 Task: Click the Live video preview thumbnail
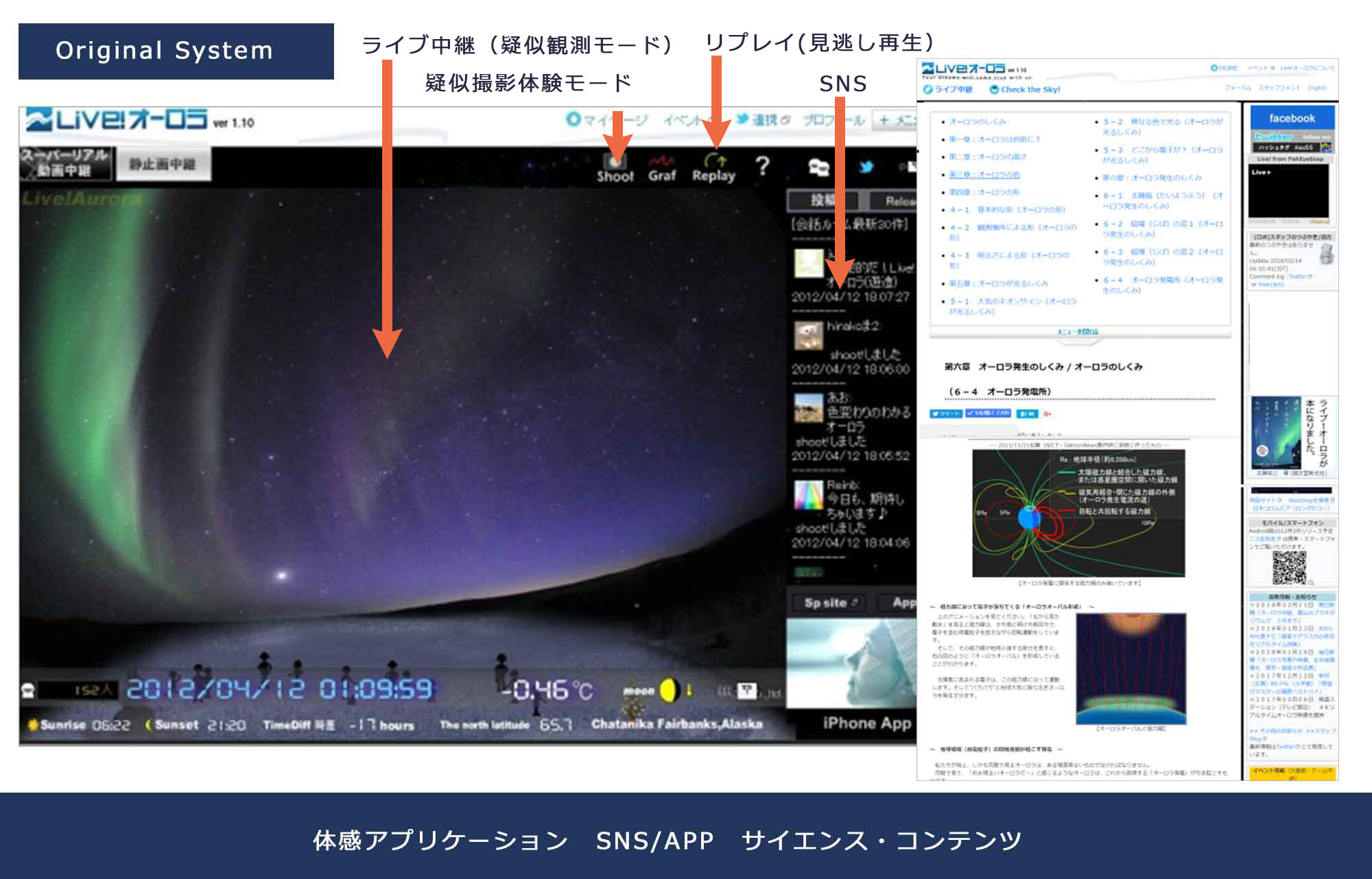tap(1289, 191)
